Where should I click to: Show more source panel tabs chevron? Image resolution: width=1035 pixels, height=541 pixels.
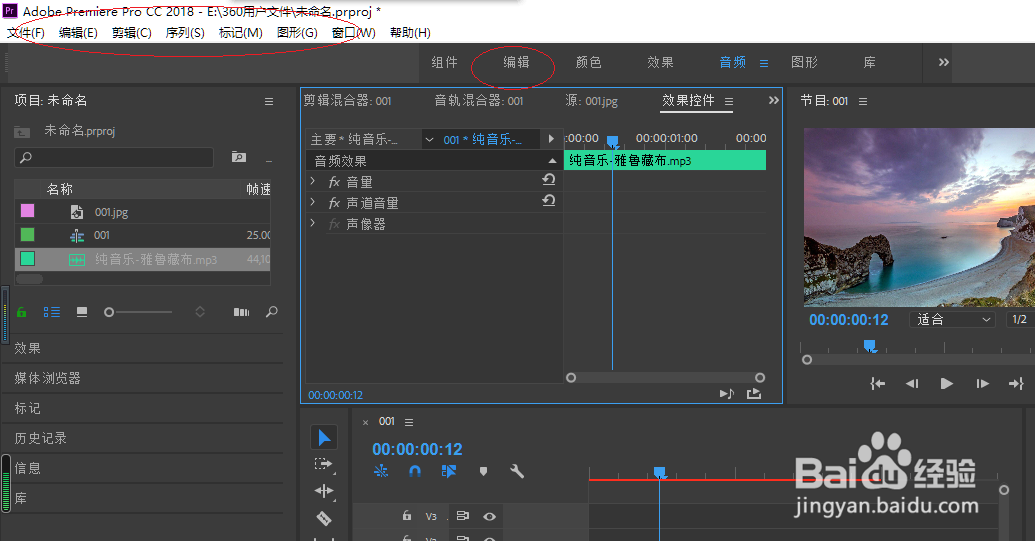(x=774, y=100)
